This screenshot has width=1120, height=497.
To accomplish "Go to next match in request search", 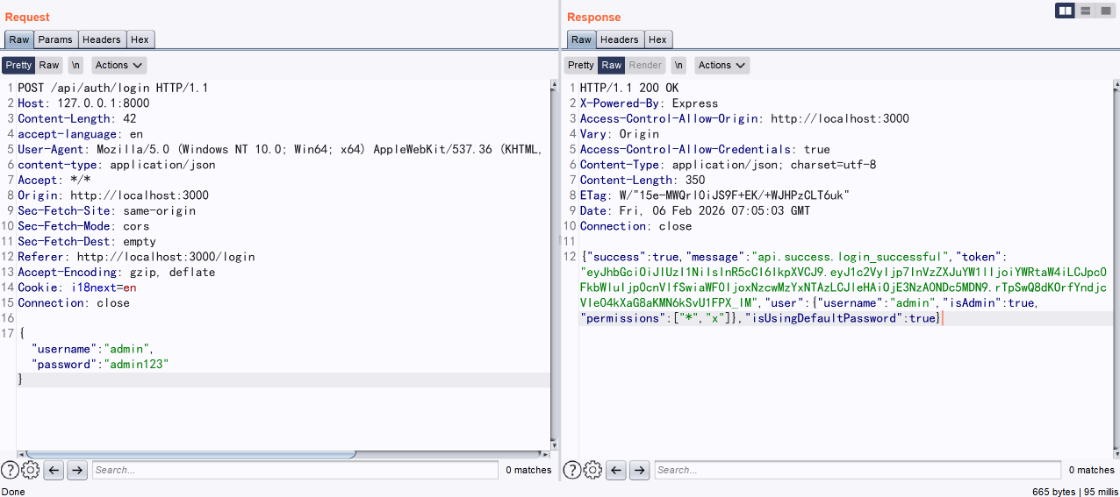I will coord(77,470).
